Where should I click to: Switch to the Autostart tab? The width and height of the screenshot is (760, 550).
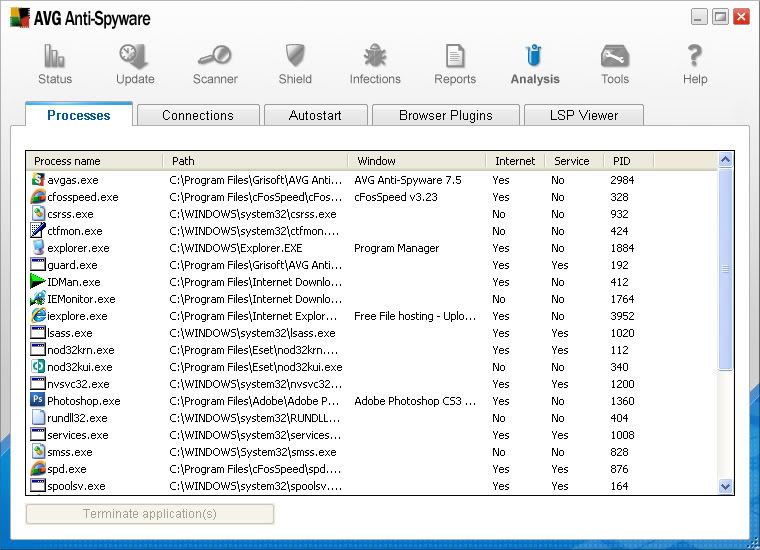[315, 115]
